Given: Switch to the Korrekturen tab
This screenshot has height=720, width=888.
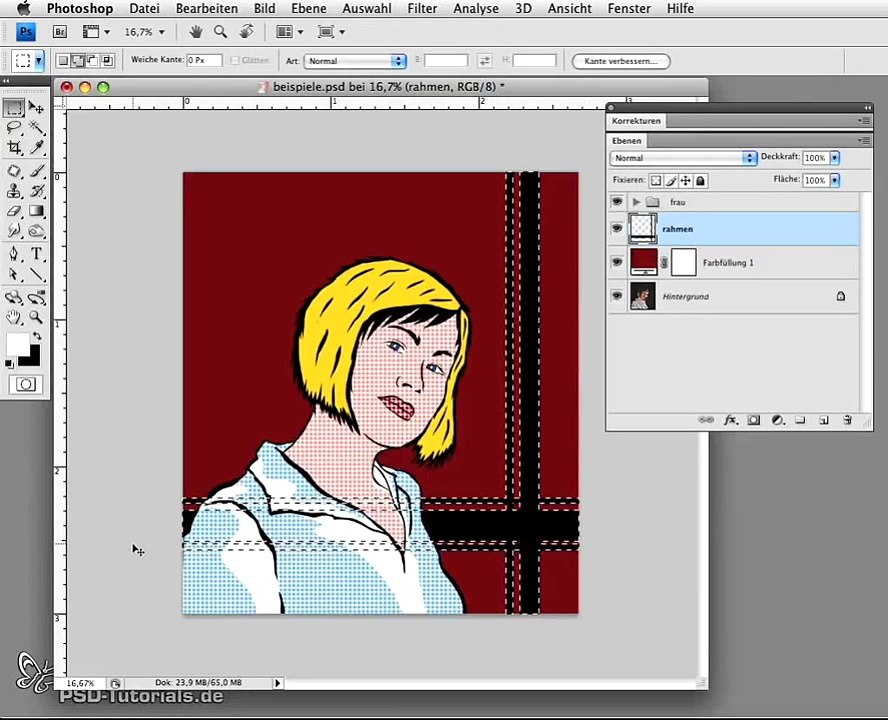Looking at the screenshot, I should (636, 121).
